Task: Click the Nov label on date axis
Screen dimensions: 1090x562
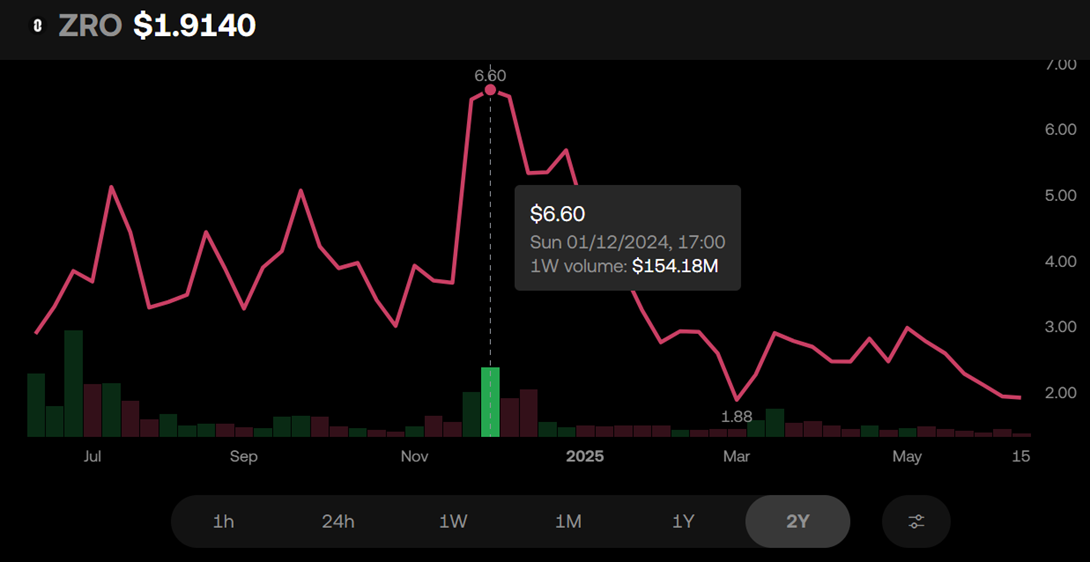Action: coord(415,457)
